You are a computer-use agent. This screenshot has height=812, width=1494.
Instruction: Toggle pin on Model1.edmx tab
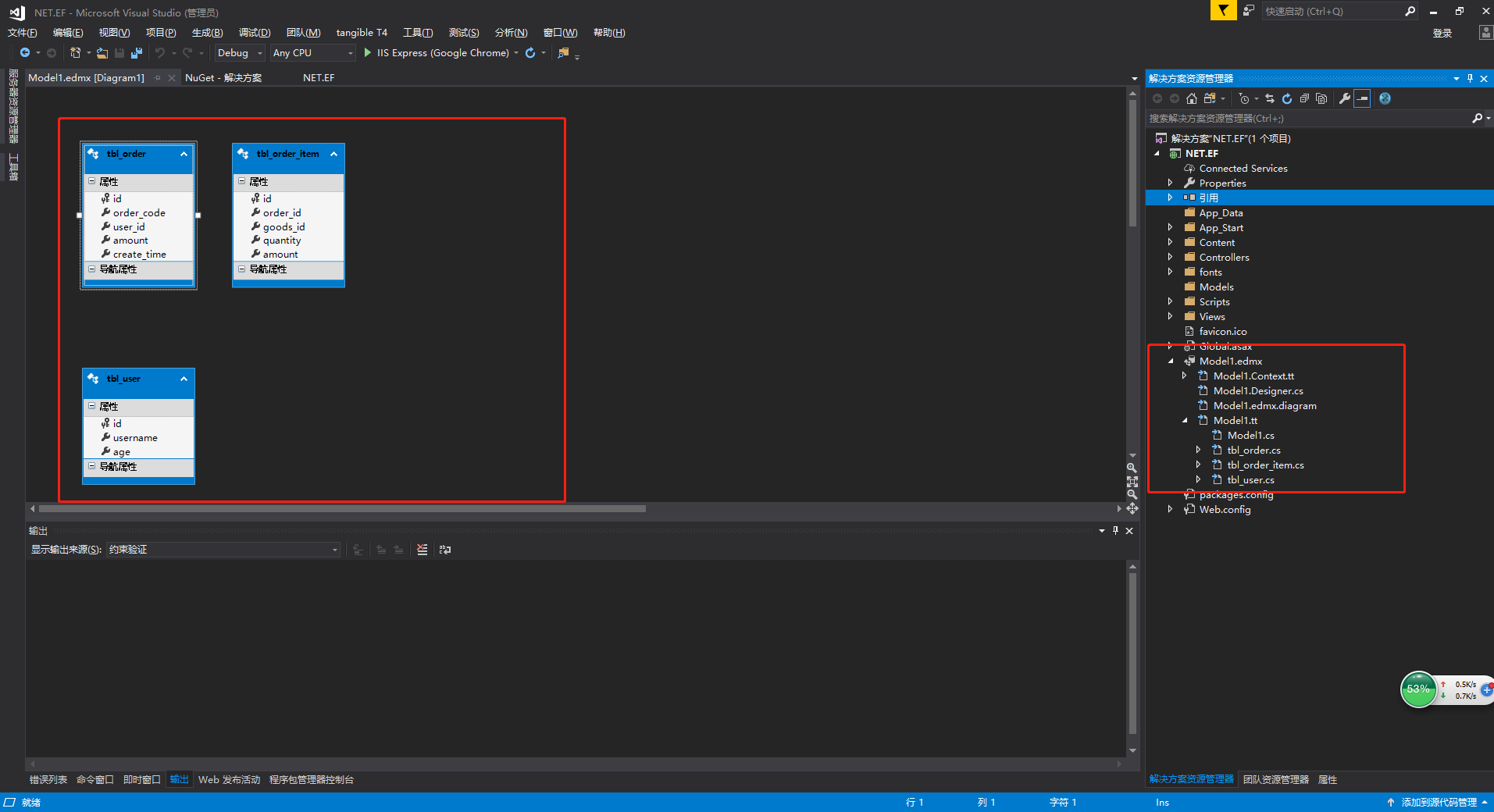(x=158, y=78)
